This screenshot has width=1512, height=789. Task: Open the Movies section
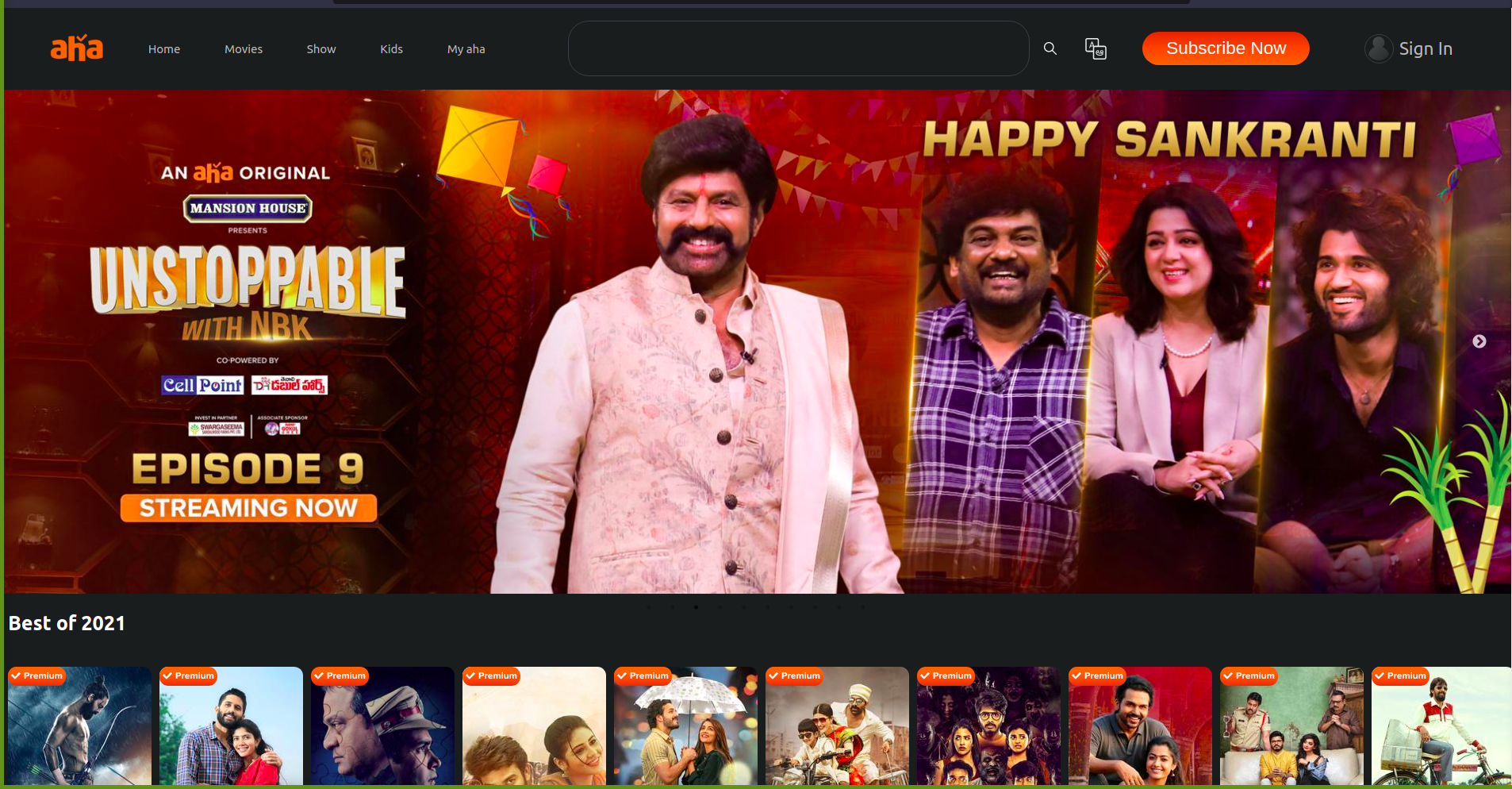pos(244,49)
